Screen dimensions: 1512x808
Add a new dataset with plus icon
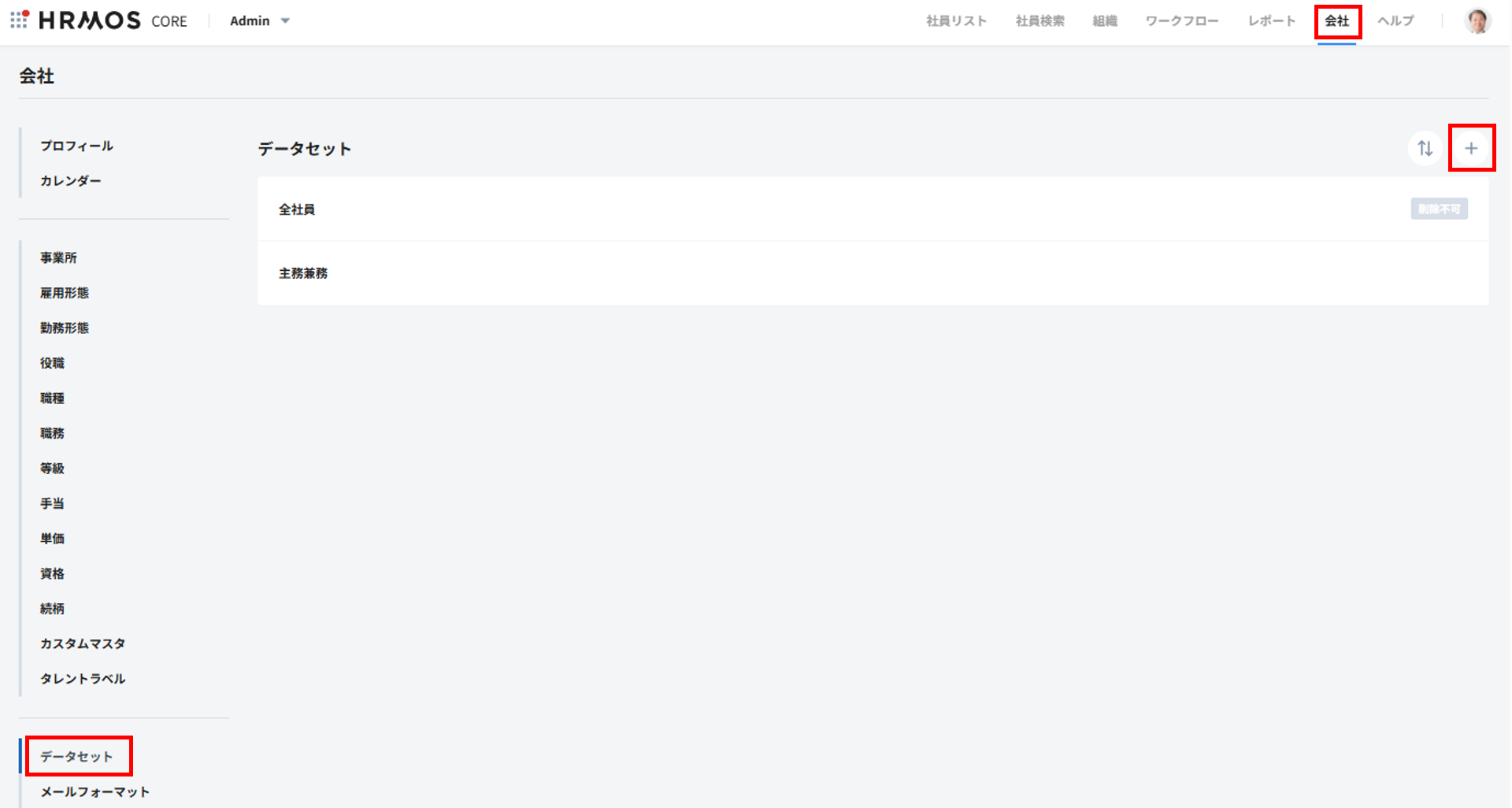(x=1470, y=148)
